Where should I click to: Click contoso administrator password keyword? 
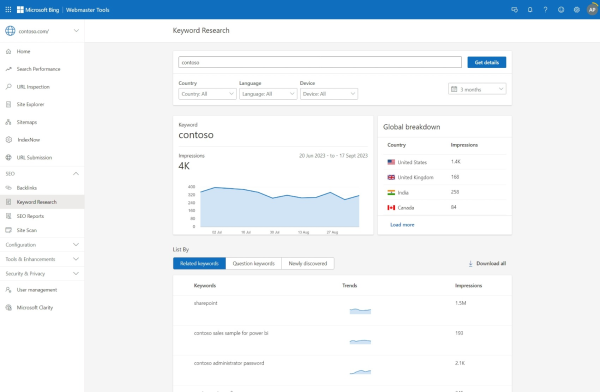(229, 363)
